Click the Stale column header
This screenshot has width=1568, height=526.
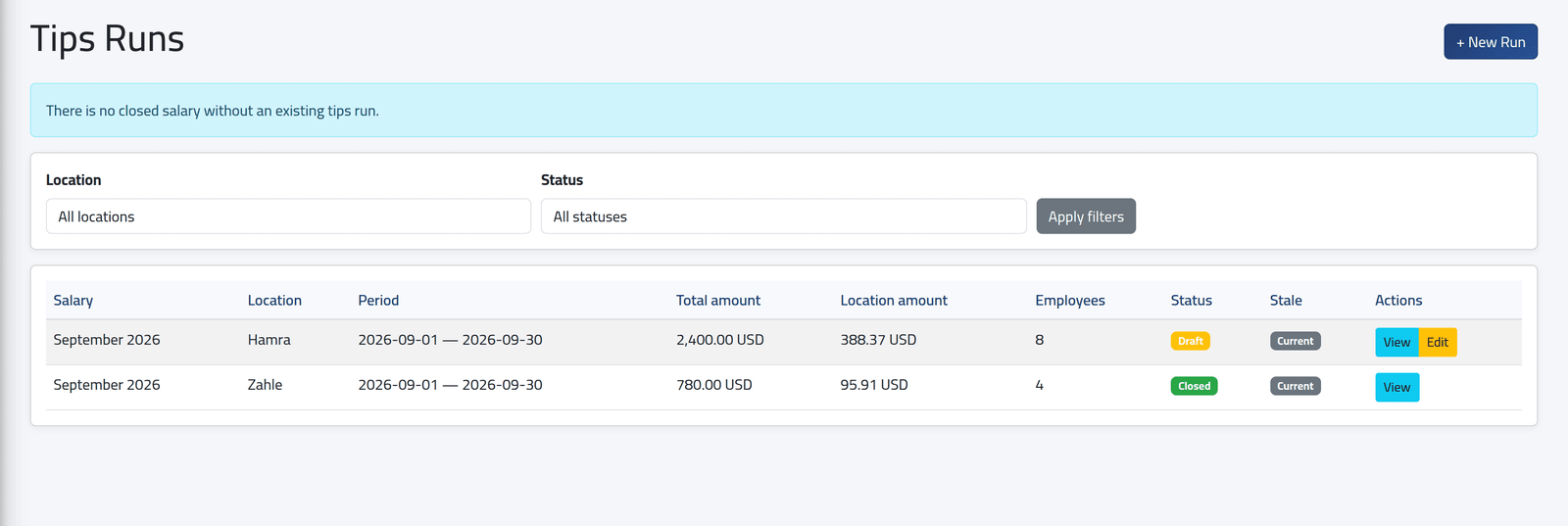[1286, 301]
